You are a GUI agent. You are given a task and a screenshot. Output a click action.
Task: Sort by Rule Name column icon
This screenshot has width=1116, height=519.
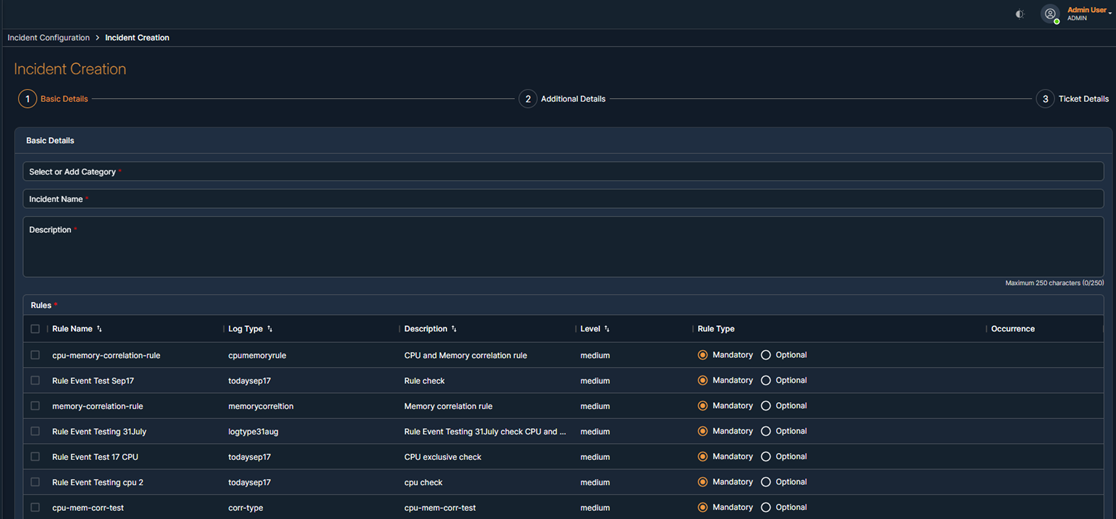coord(99,329)
